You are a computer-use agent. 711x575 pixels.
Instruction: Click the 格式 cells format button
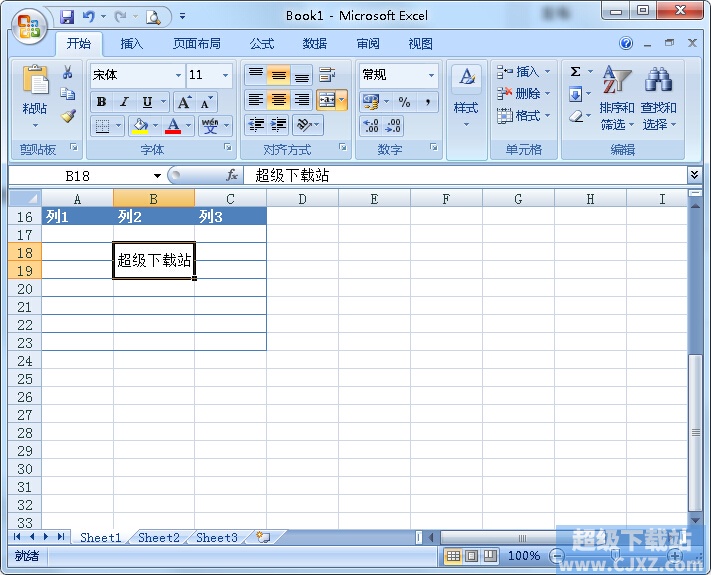coord(523,116)
